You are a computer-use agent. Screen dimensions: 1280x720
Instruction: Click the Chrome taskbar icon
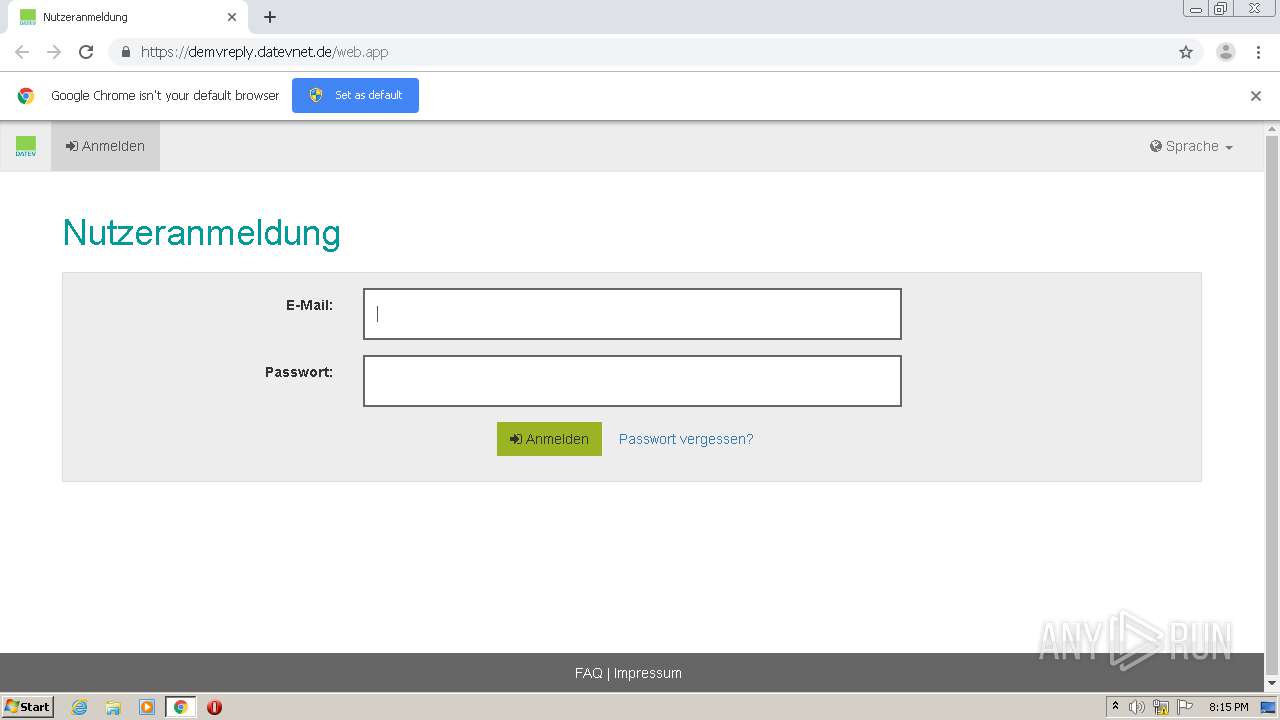click(x=180, y=707)
